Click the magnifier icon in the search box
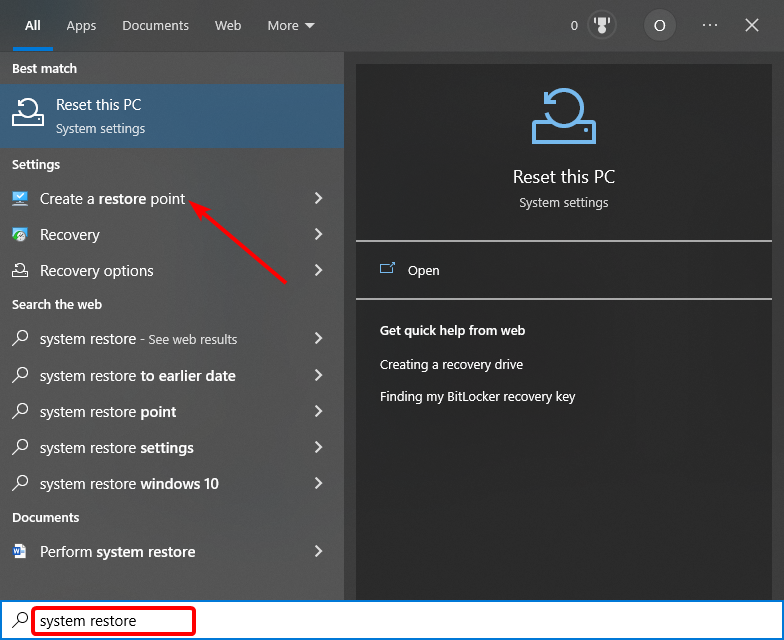Viewport: 784px width, 640px height. (x=20, y=620)
